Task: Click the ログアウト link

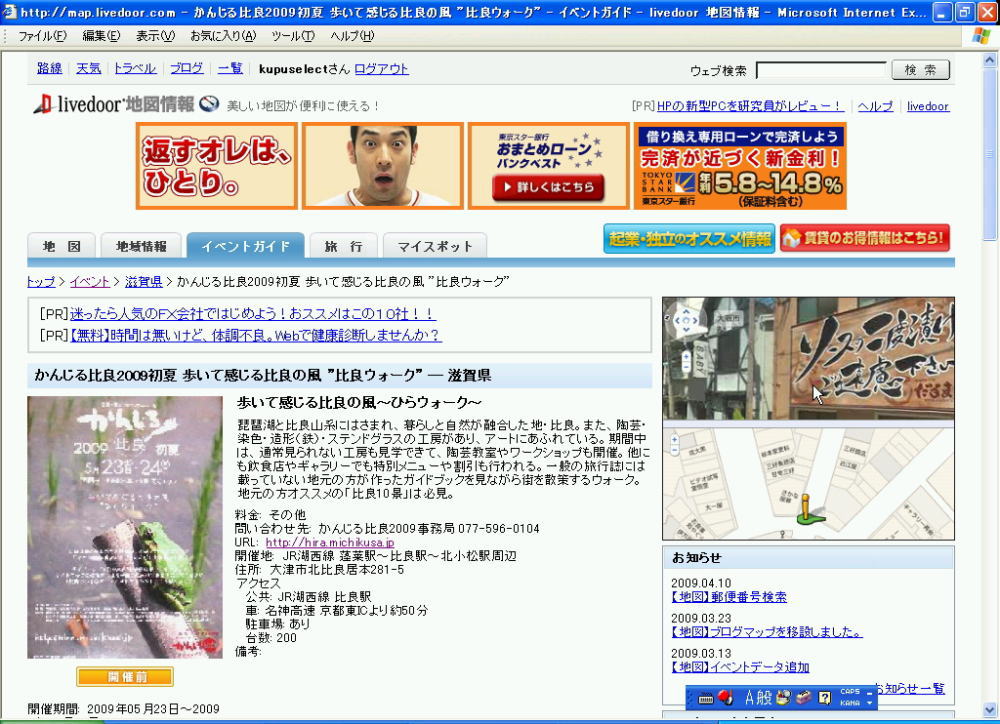Action: point(381,69)
